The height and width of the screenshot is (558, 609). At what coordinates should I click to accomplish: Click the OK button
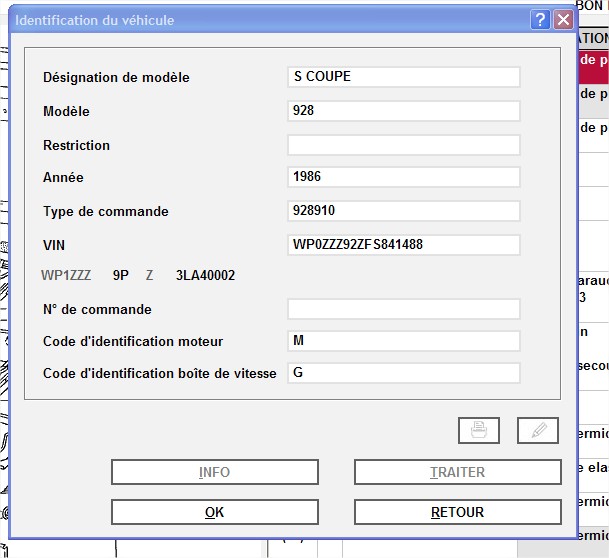tap(215, 512)
